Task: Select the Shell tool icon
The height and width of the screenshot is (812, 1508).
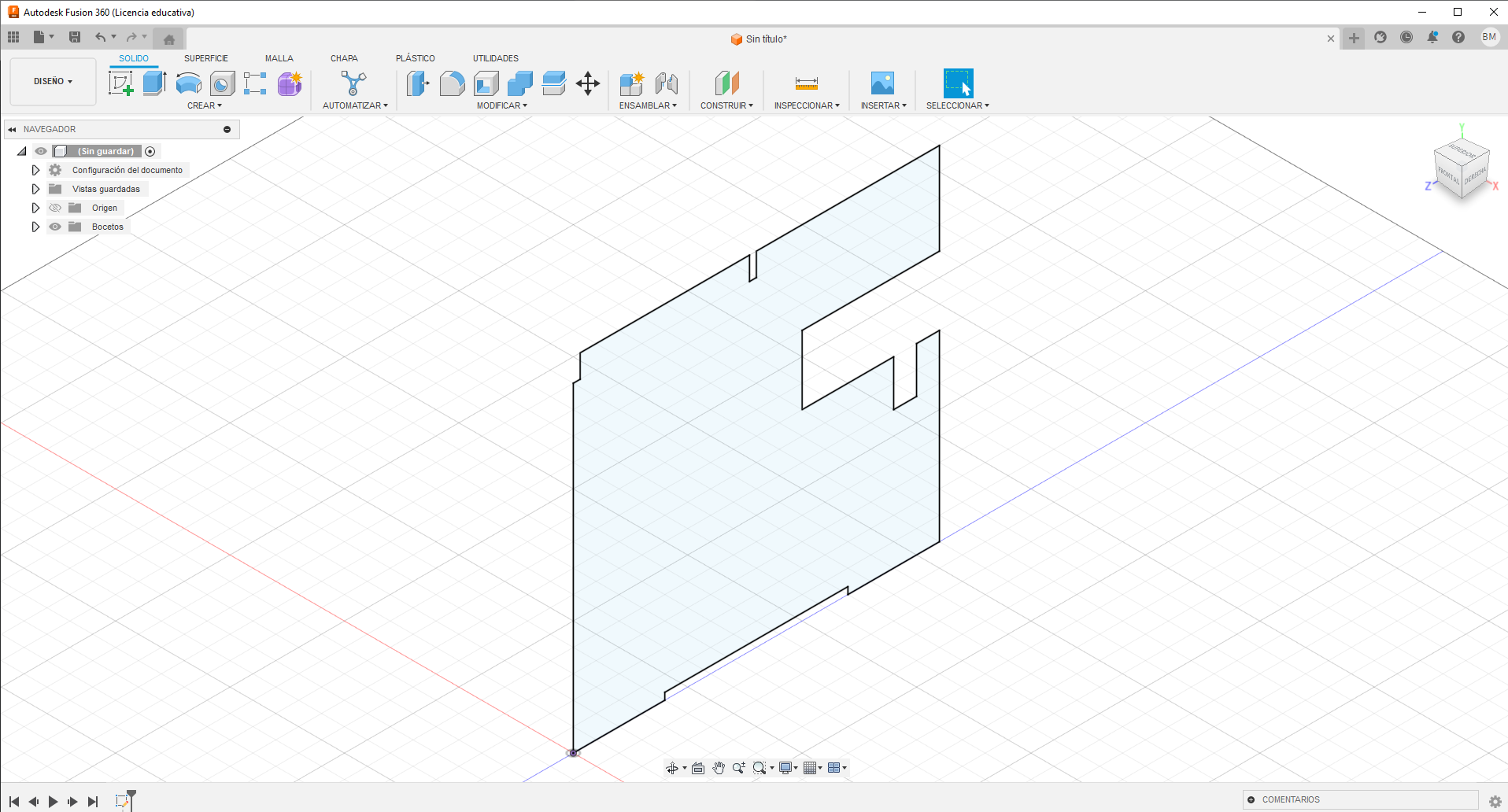Action: coord(486,83)
